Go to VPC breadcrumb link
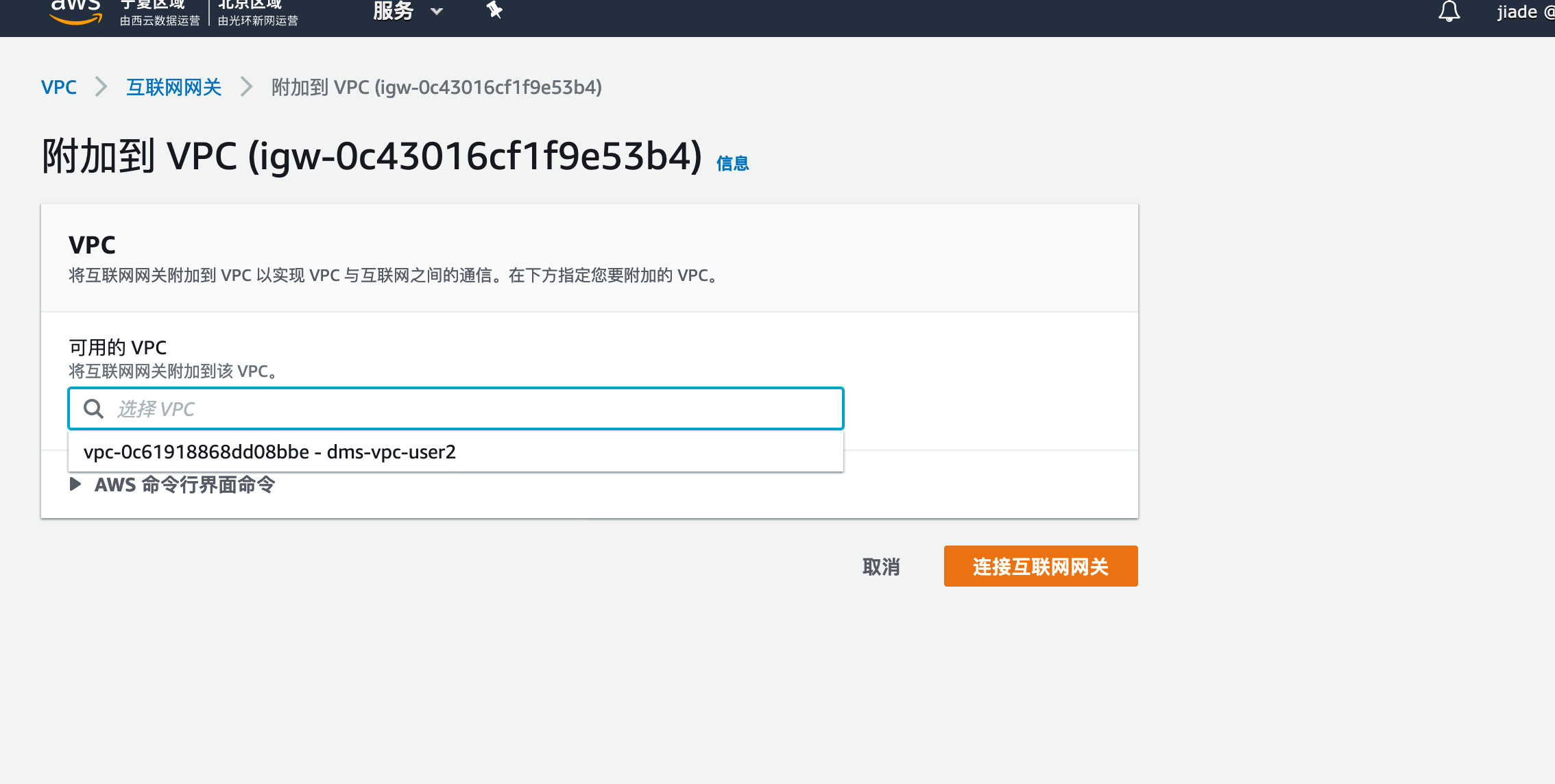 point(59,87)
